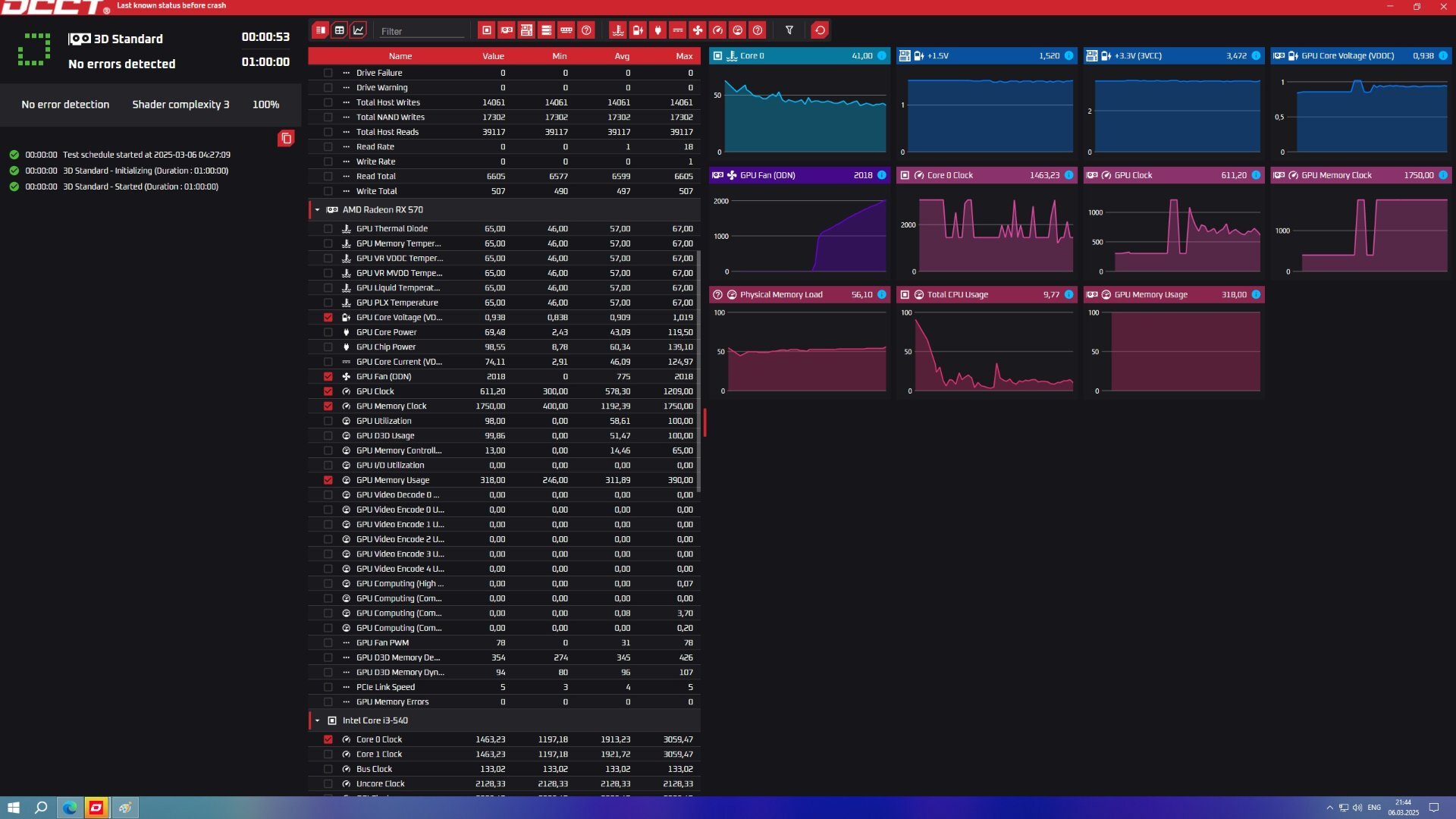Filter sensors by motherboard icon
1456x819 pixels.
point(526,30)
